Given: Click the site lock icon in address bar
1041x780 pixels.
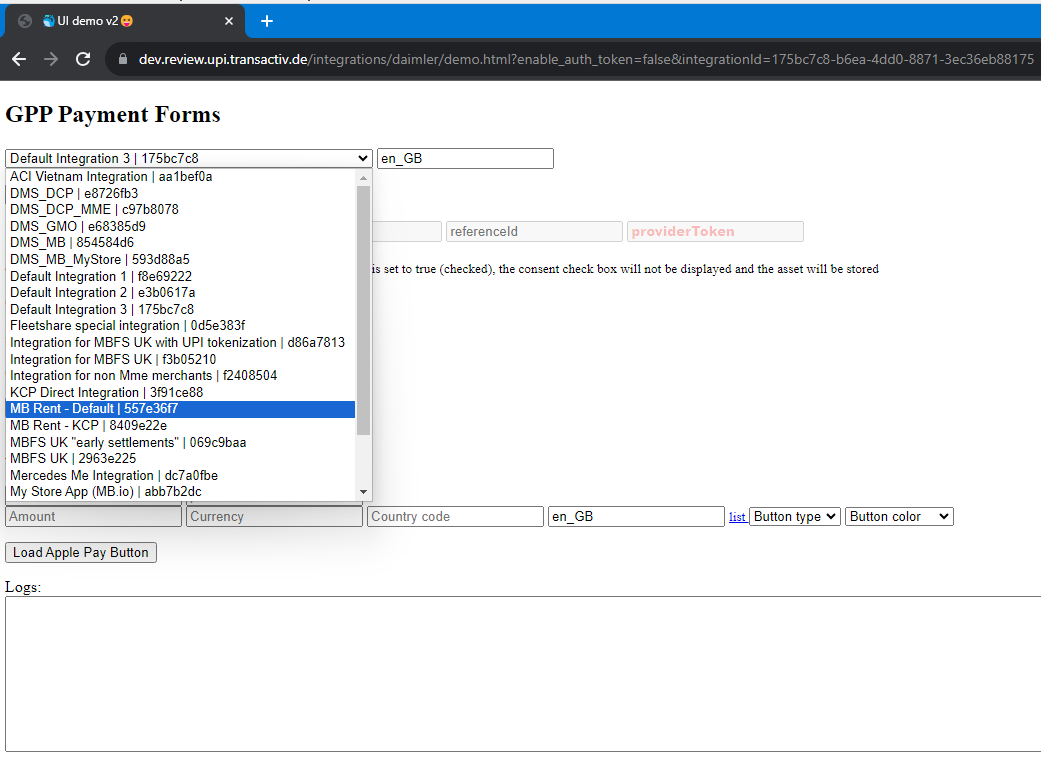Looking at the screenshot, I should click(x=123, y=59).
